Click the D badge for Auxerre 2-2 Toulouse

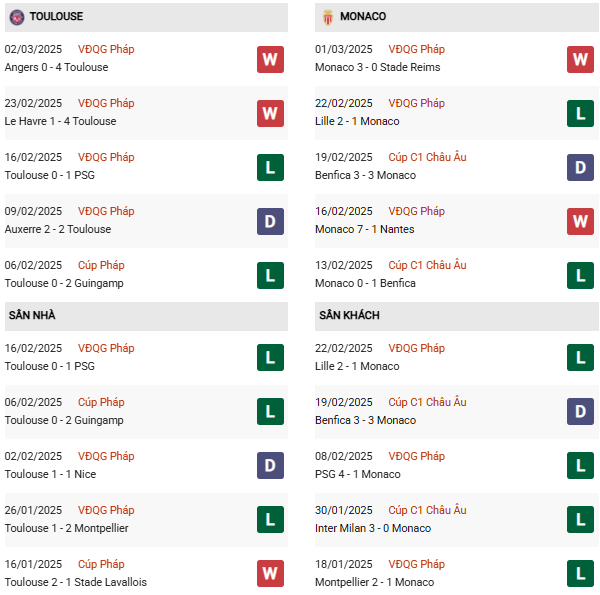pyautogui.click(x=270, y=221)
